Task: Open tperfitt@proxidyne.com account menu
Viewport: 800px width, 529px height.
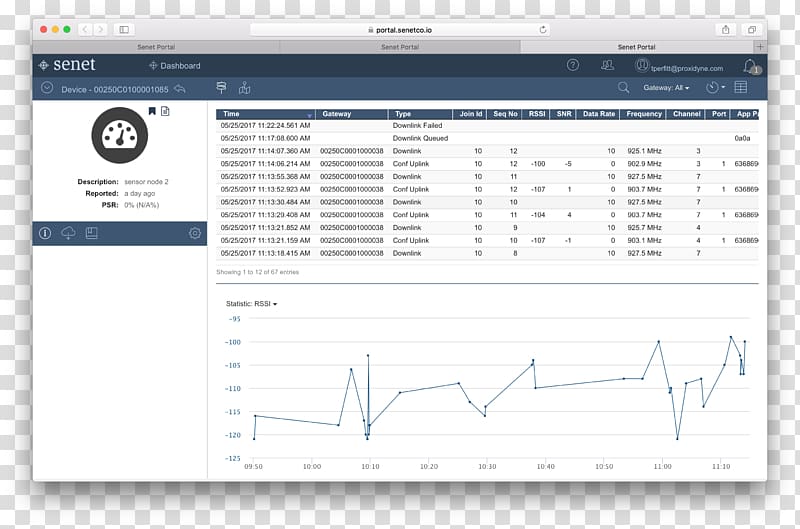Action: tap(679, 67)
